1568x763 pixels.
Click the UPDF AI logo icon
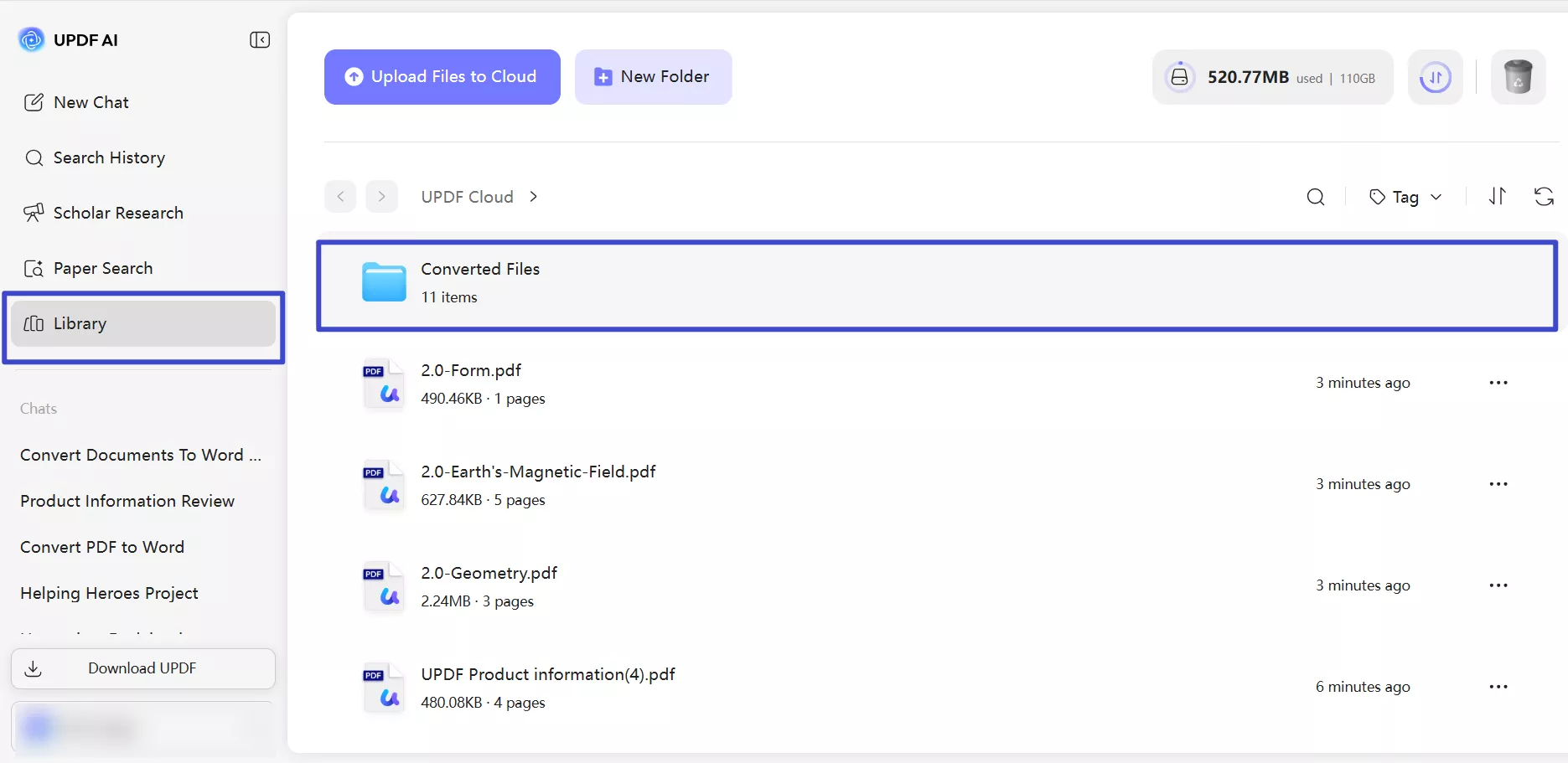click(x=31, y=39)
